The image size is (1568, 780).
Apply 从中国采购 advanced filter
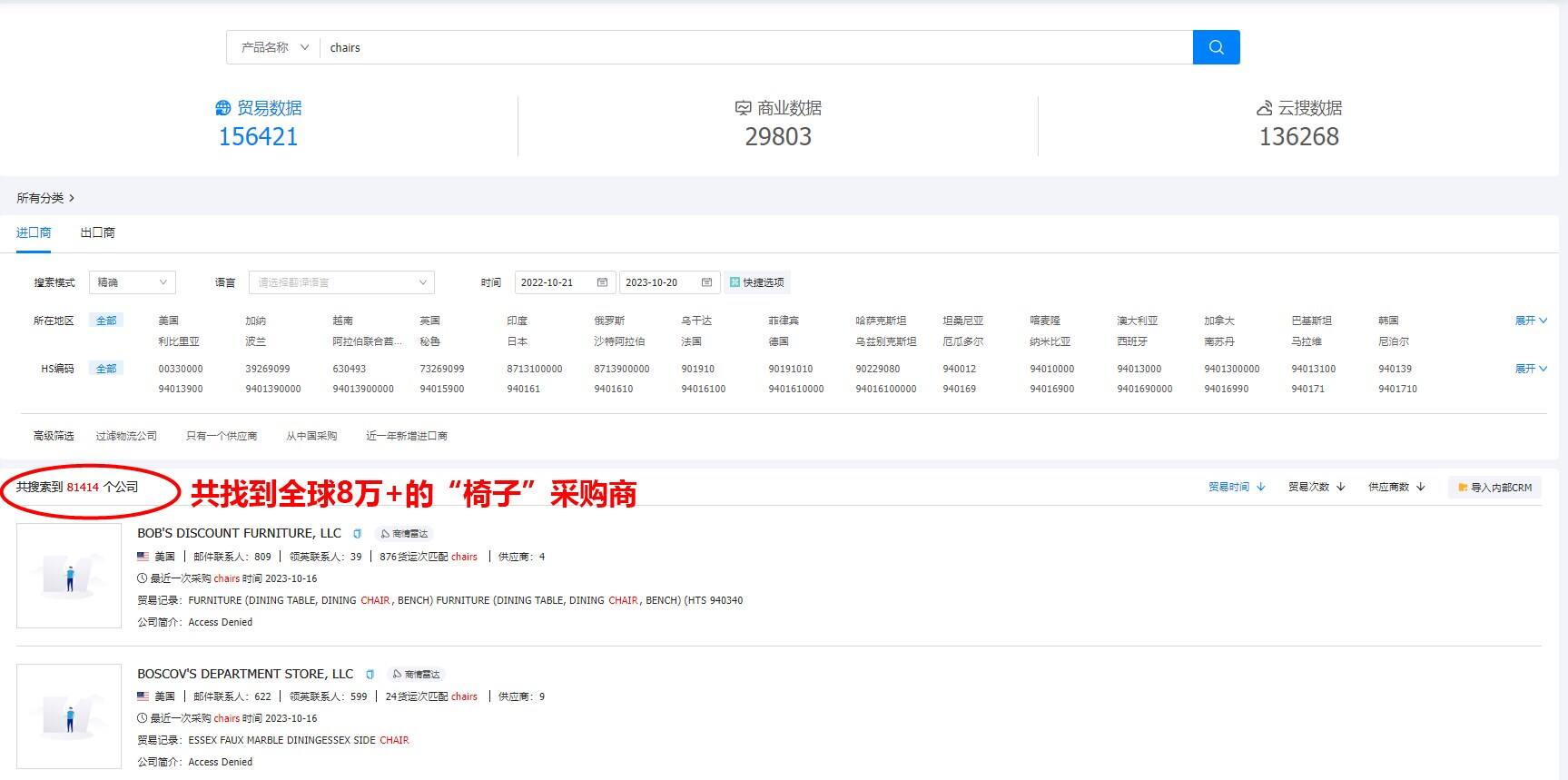click(x=311, y=436)
